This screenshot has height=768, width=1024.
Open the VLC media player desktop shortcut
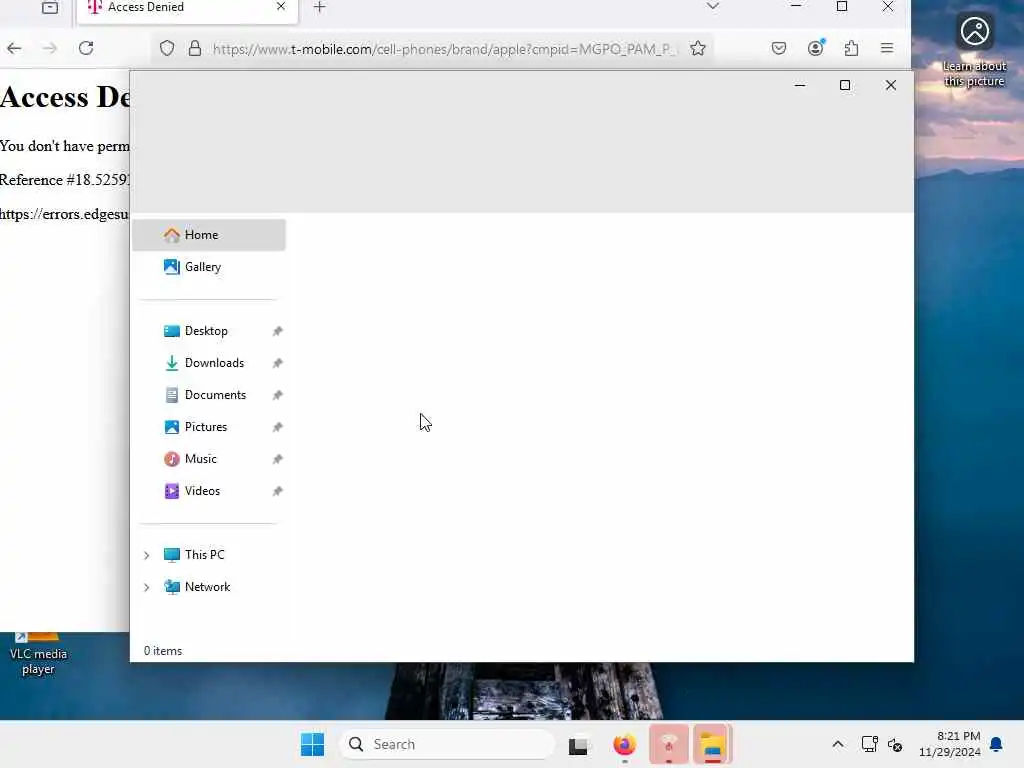[x=38, y=655]
